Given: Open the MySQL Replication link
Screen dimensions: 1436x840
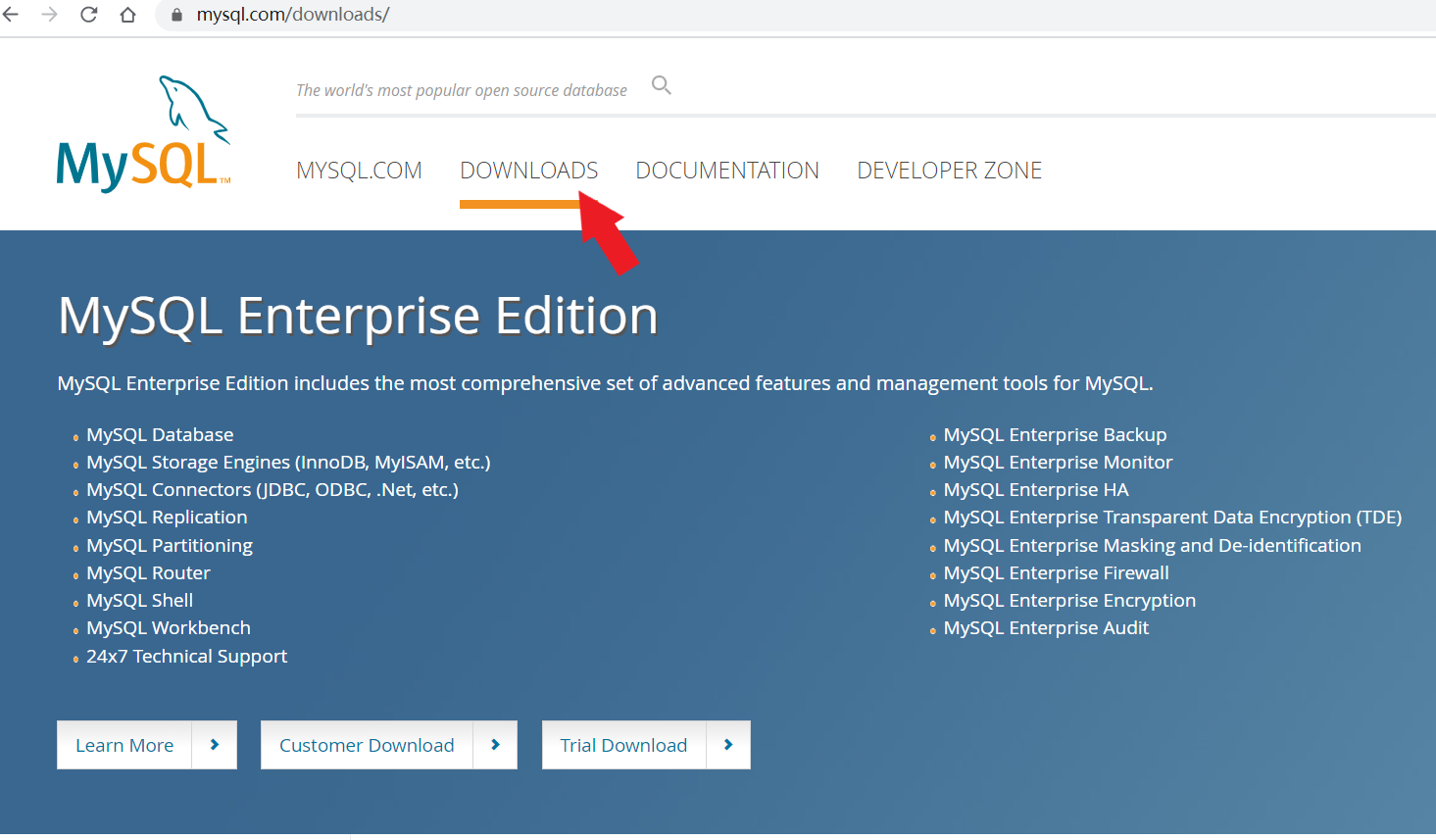Looking at the screenshot, I should pos(166,517).
